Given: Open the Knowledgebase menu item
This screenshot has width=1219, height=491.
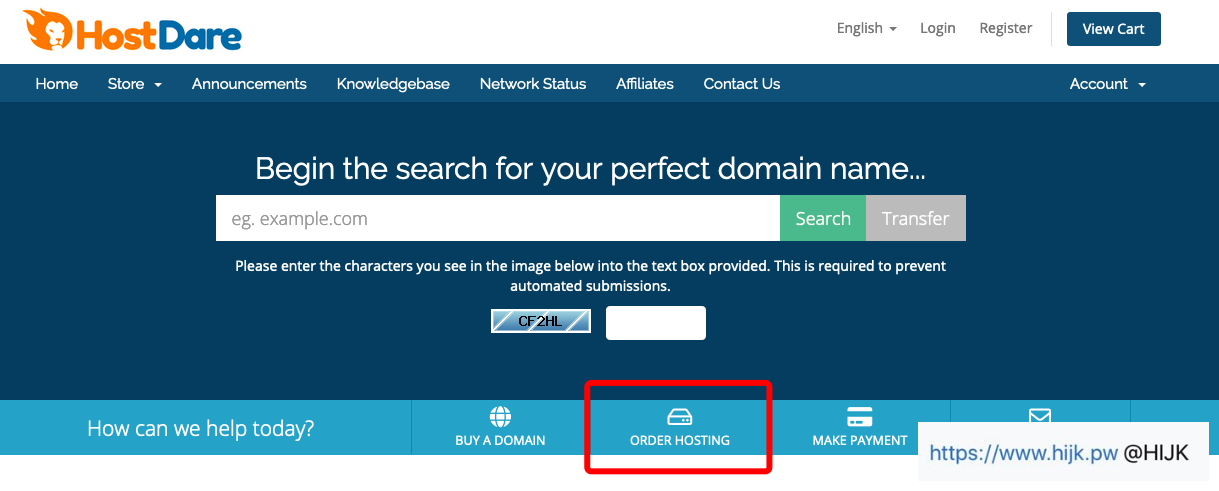Looking at the screenshot, I should click(393, 84).
